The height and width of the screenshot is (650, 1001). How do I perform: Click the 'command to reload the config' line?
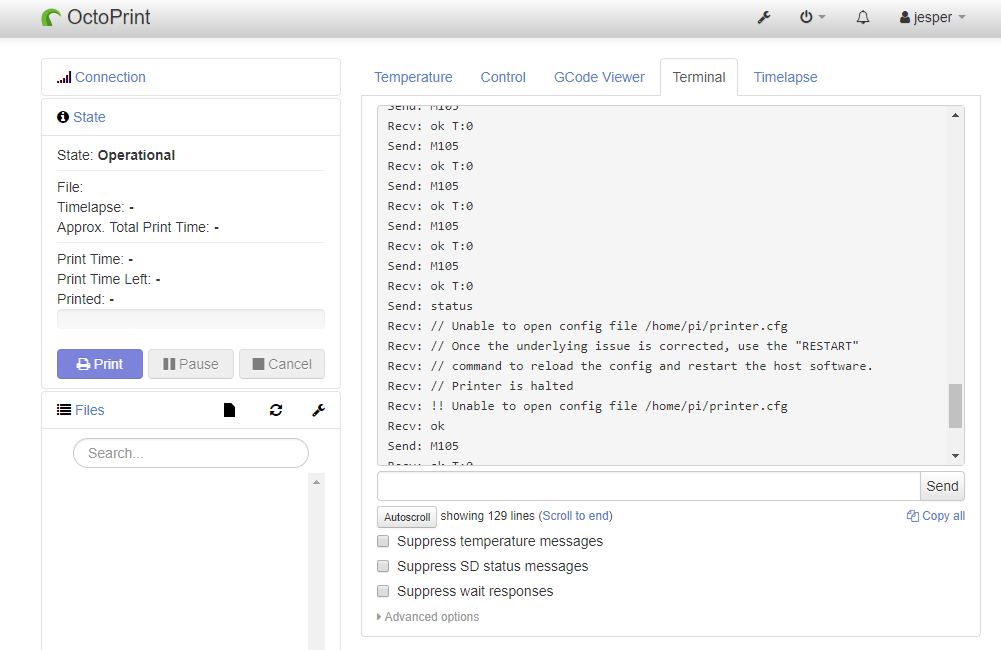pyautogui.click(x=629, y=366)
